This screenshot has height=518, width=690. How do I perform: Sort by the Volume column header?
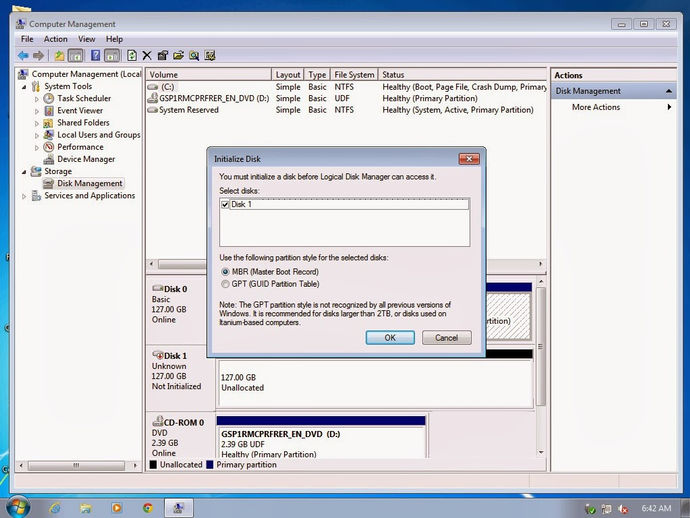click(209, 74)
